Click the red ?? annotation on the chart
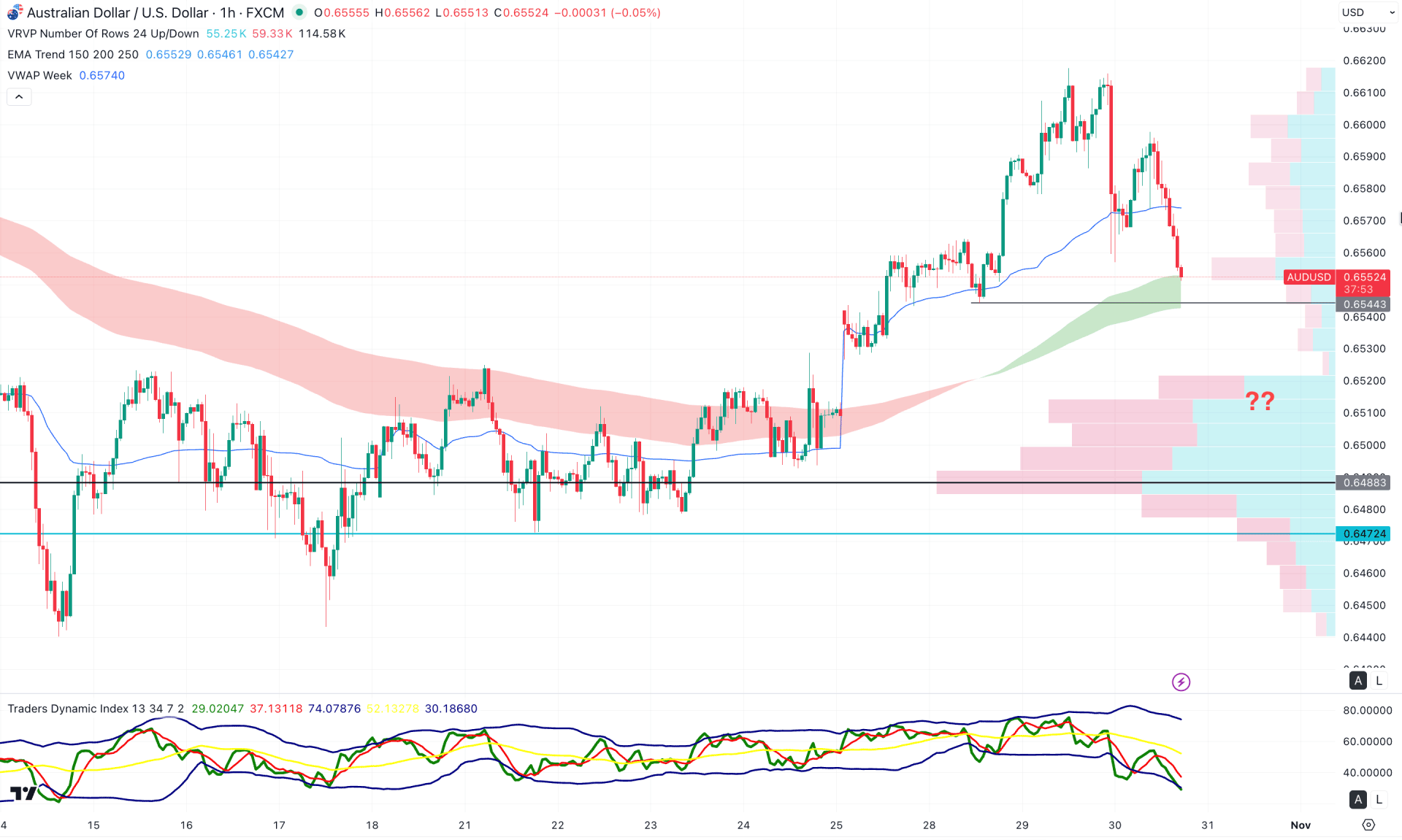 tap(1258, 401)
